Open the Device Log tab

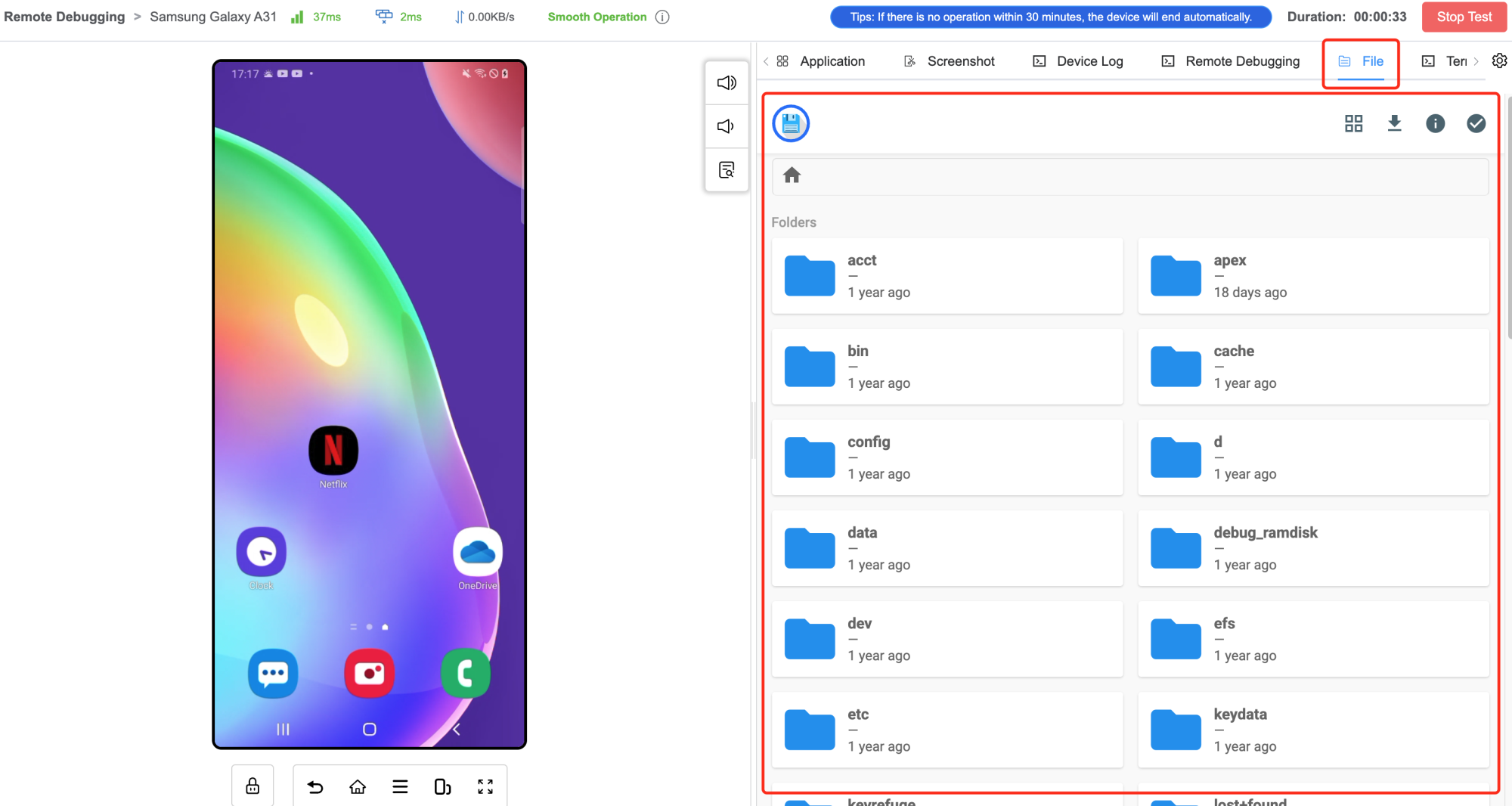pyautogui.click(x=1078, y=61)
